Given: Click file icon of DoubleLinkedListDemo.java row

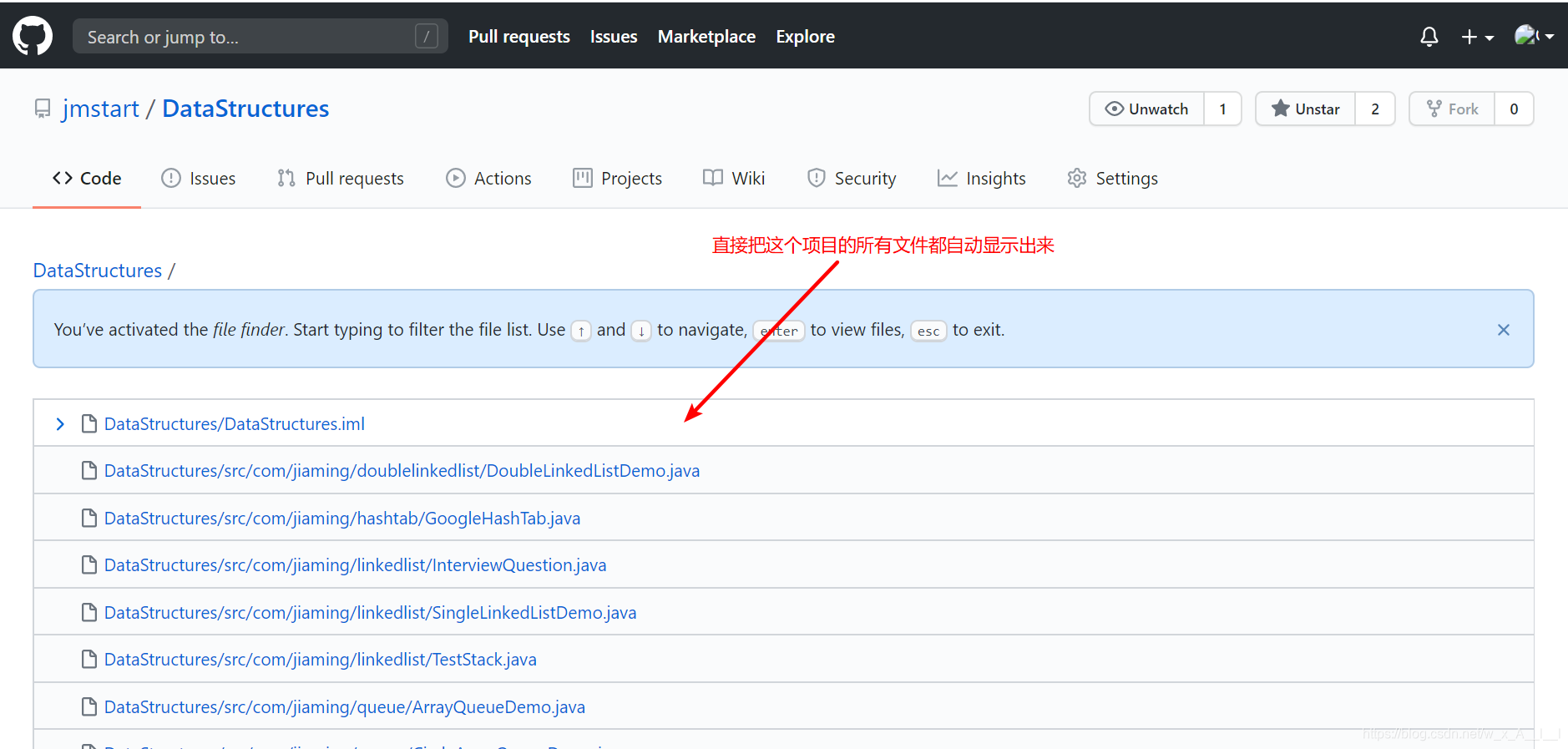Looking at the screenshot, I should (89, 471).
